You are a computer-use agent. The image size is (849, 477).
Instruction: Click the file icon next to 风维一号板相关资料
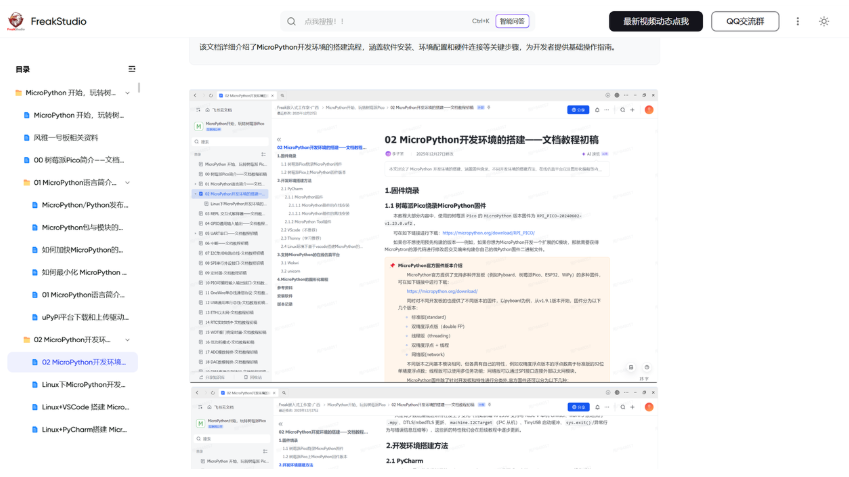[x=27, y=138]
